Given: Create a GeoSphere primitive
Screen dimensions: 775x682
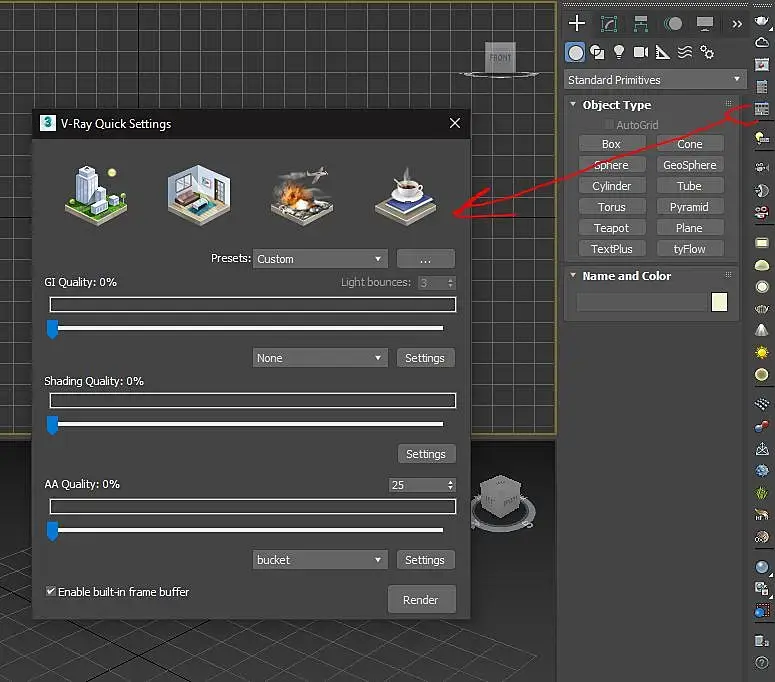Looking at the screenshot, I should (690, 165).
